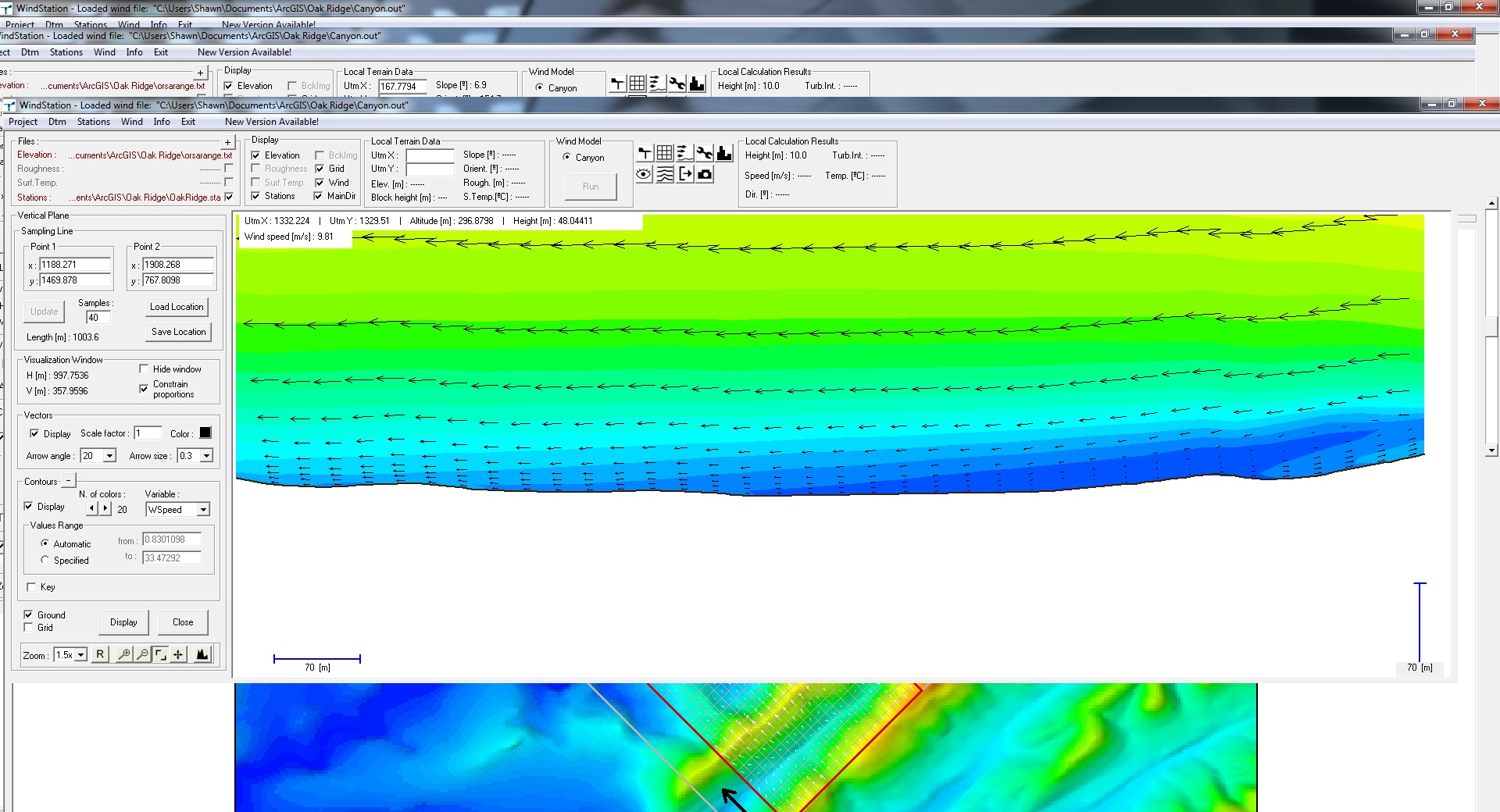Image resolution: width=1500 pixels, height=812 pixels.
Task: Open the Zoom level dropdown
Action: click(x=80, y=655)
